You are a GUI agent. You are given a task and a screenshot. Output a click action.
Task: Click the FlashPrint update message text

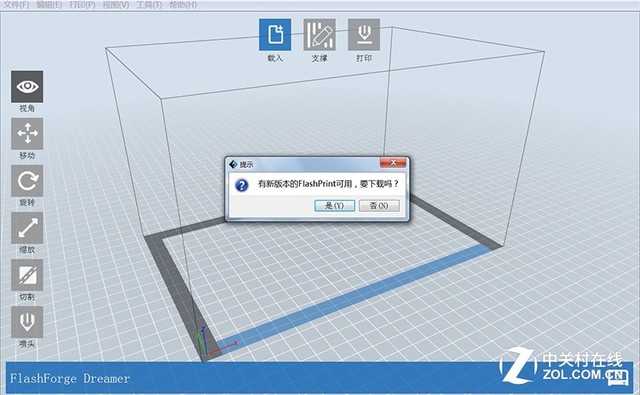click(x=328, y=184)
